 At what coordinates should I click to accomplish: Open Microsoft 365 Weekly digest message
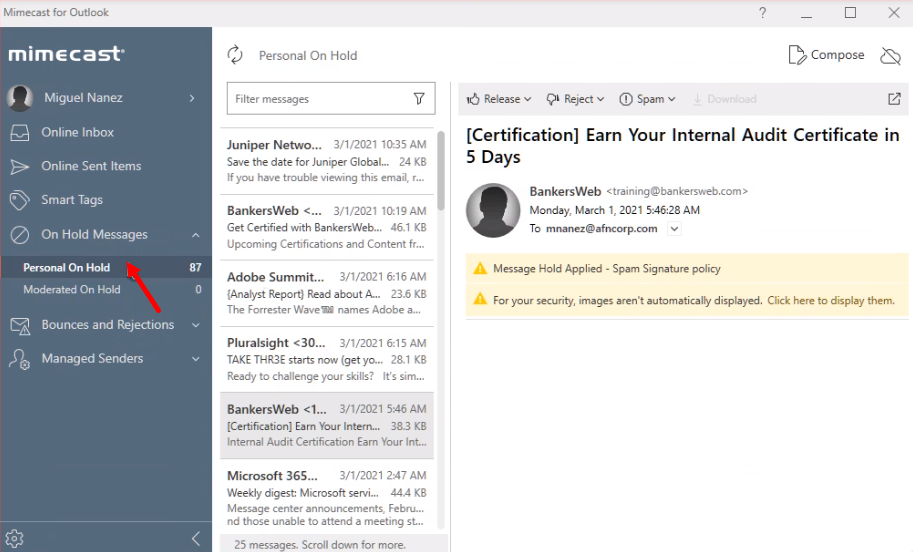click(x=327, y=497)
